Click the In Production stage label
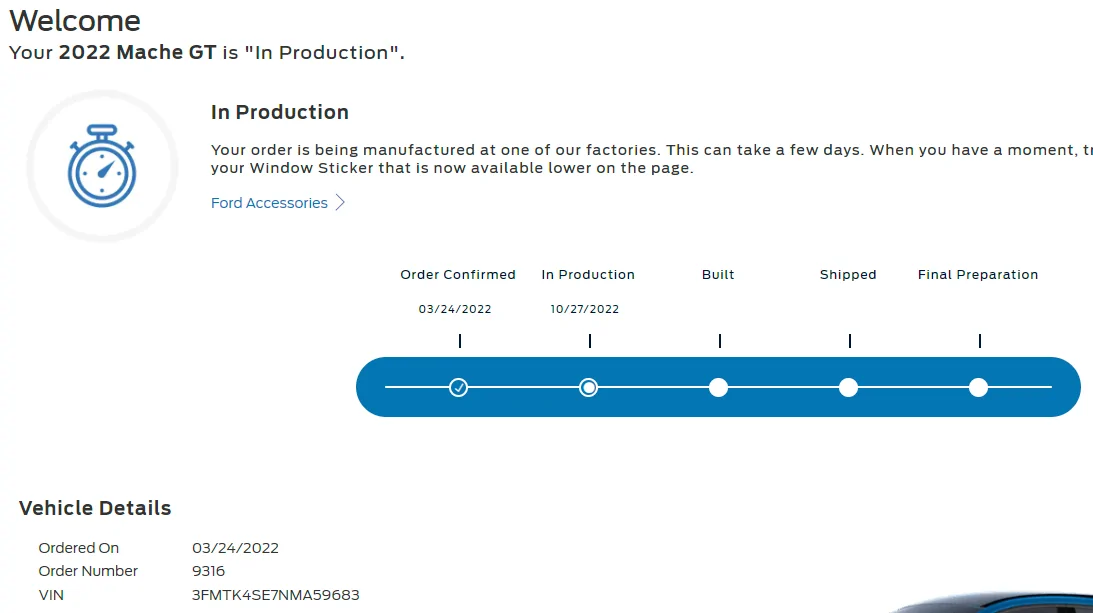The image size is (1093, 613). 588,275
